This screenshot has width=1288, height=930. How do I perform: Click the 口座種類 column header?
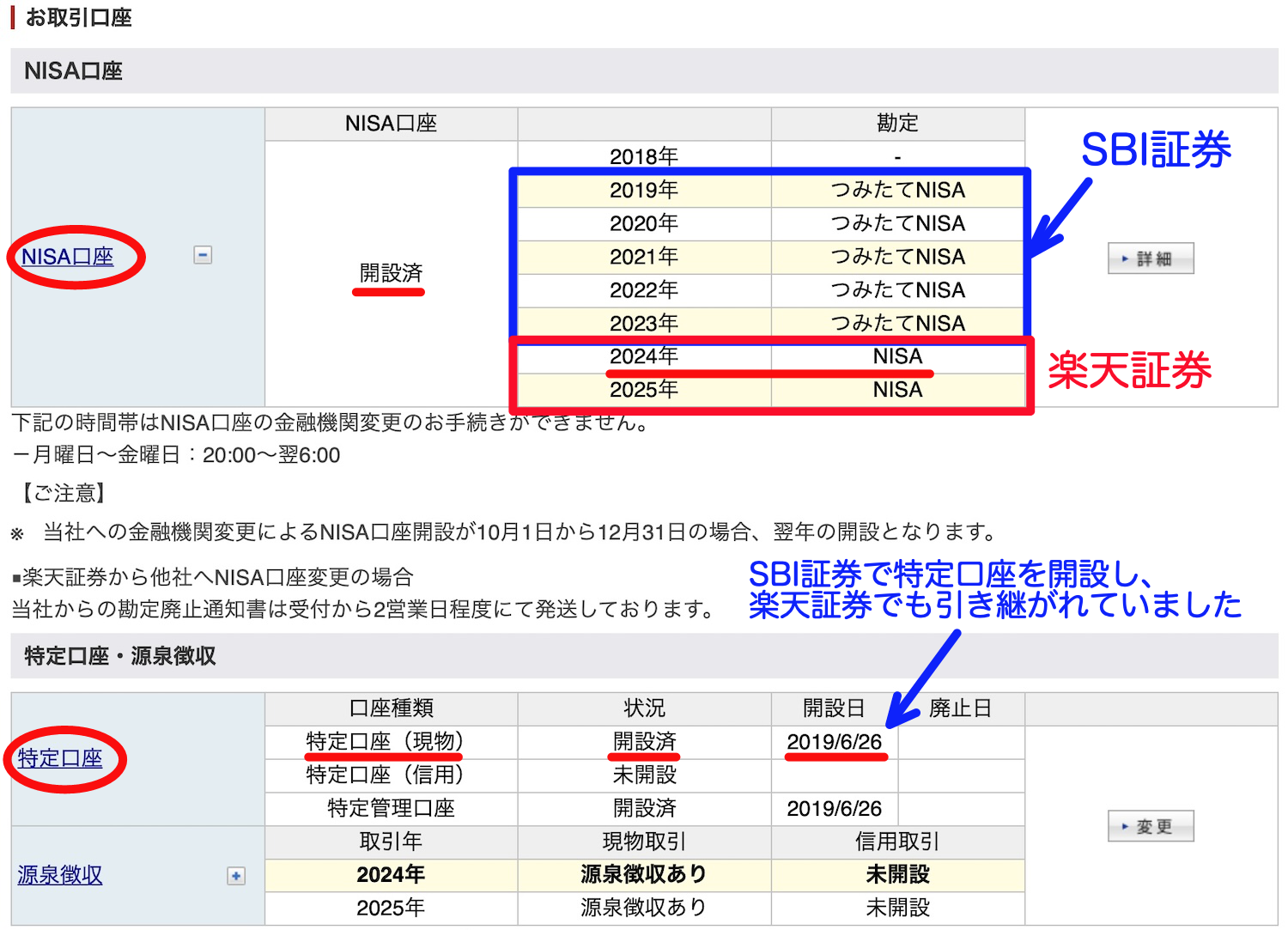[x=392, y=708]
